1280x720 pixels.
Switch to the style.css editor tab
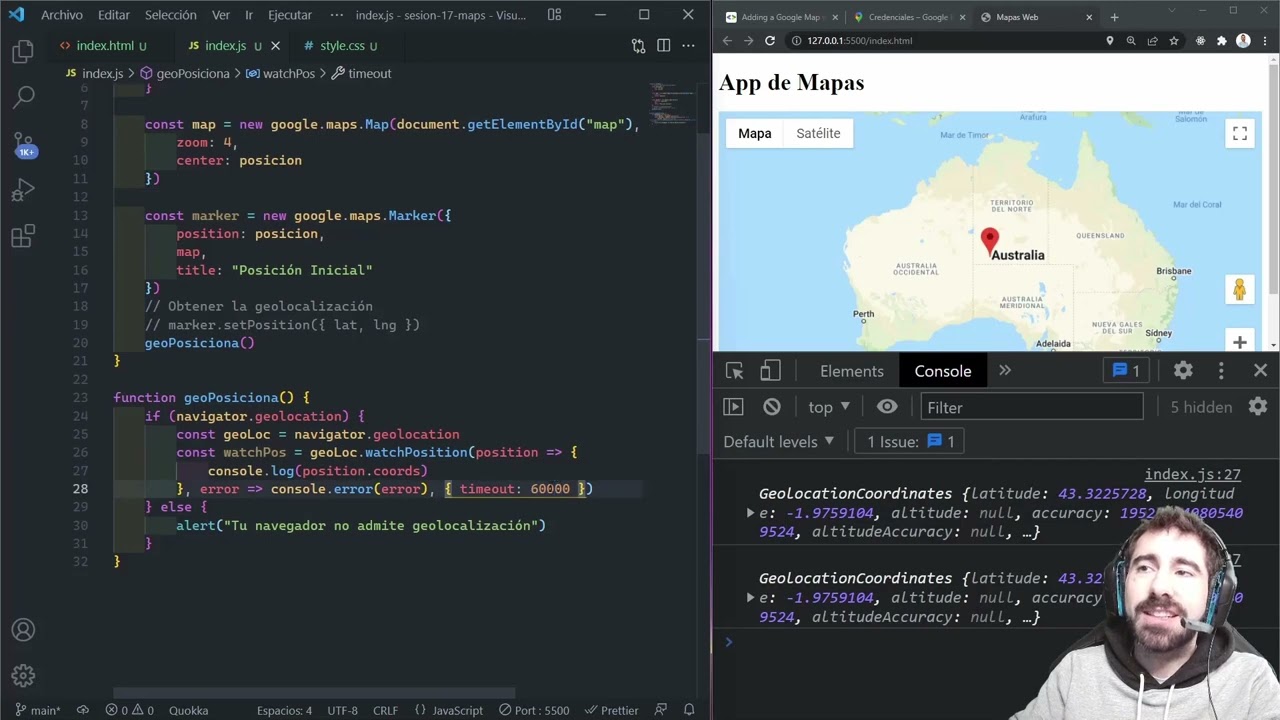[341, 46]
